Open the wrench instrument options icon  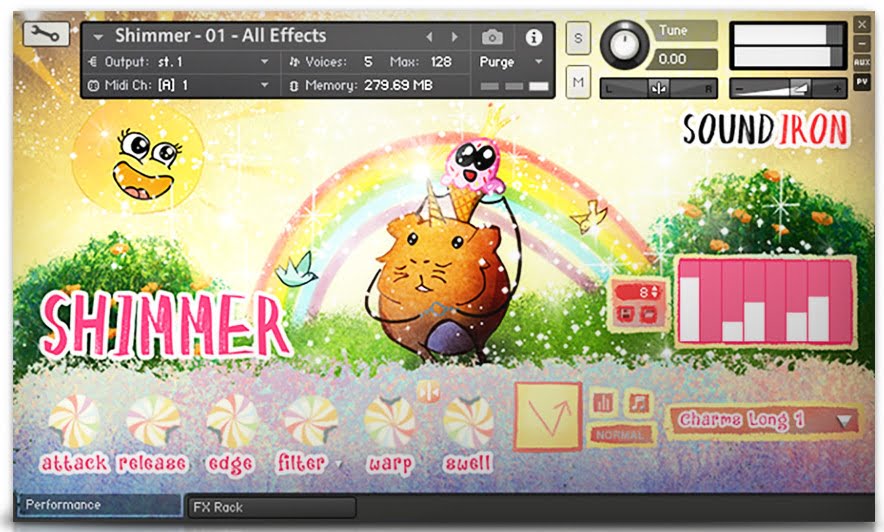coord(46,34)
